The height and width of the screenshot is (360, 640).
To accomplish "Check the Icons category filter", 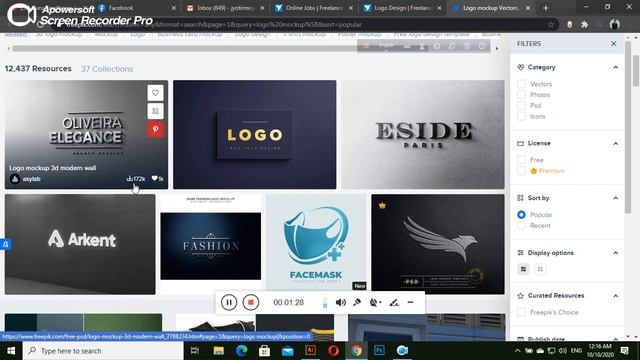I will [521, 116].
